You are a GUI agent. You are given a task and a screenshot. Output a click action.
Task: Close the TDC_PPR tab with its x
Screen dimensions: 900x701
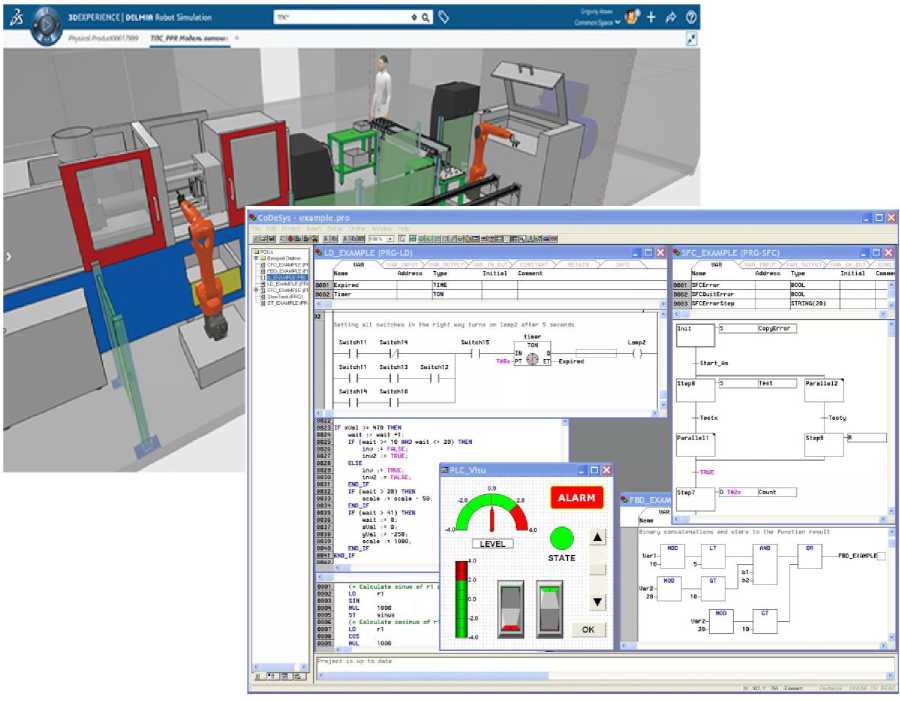coord(236,38)
